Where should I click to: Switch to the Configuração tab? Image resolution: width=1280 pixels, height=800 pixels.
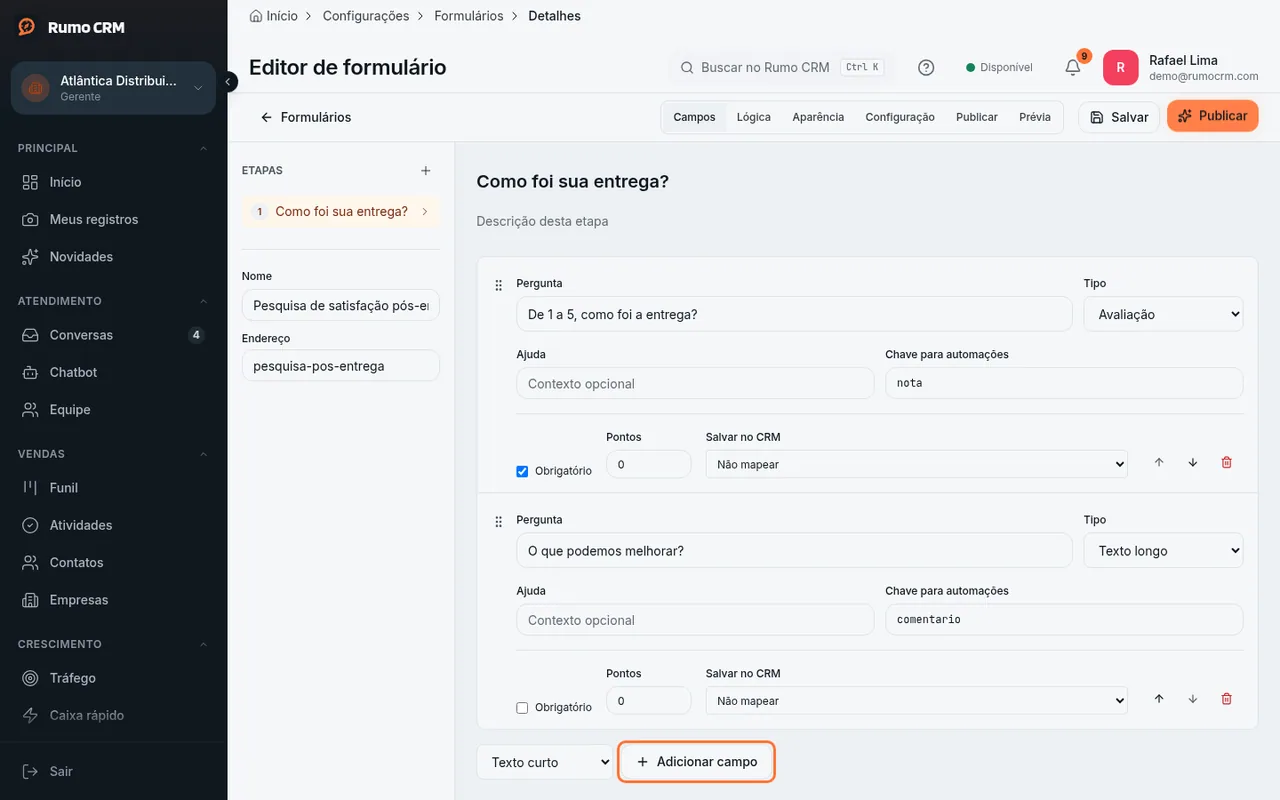[x=900, y=117]
